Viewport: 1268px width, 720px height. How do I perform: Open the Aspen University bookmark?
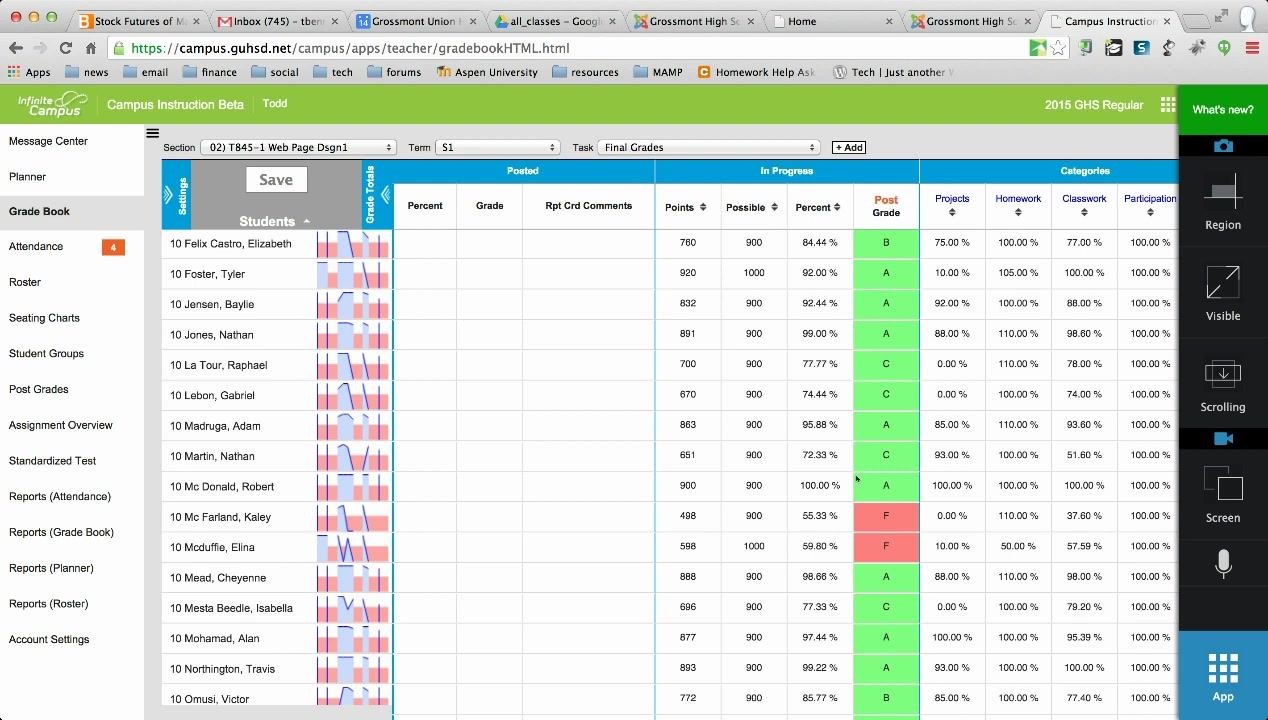(487, 72)
